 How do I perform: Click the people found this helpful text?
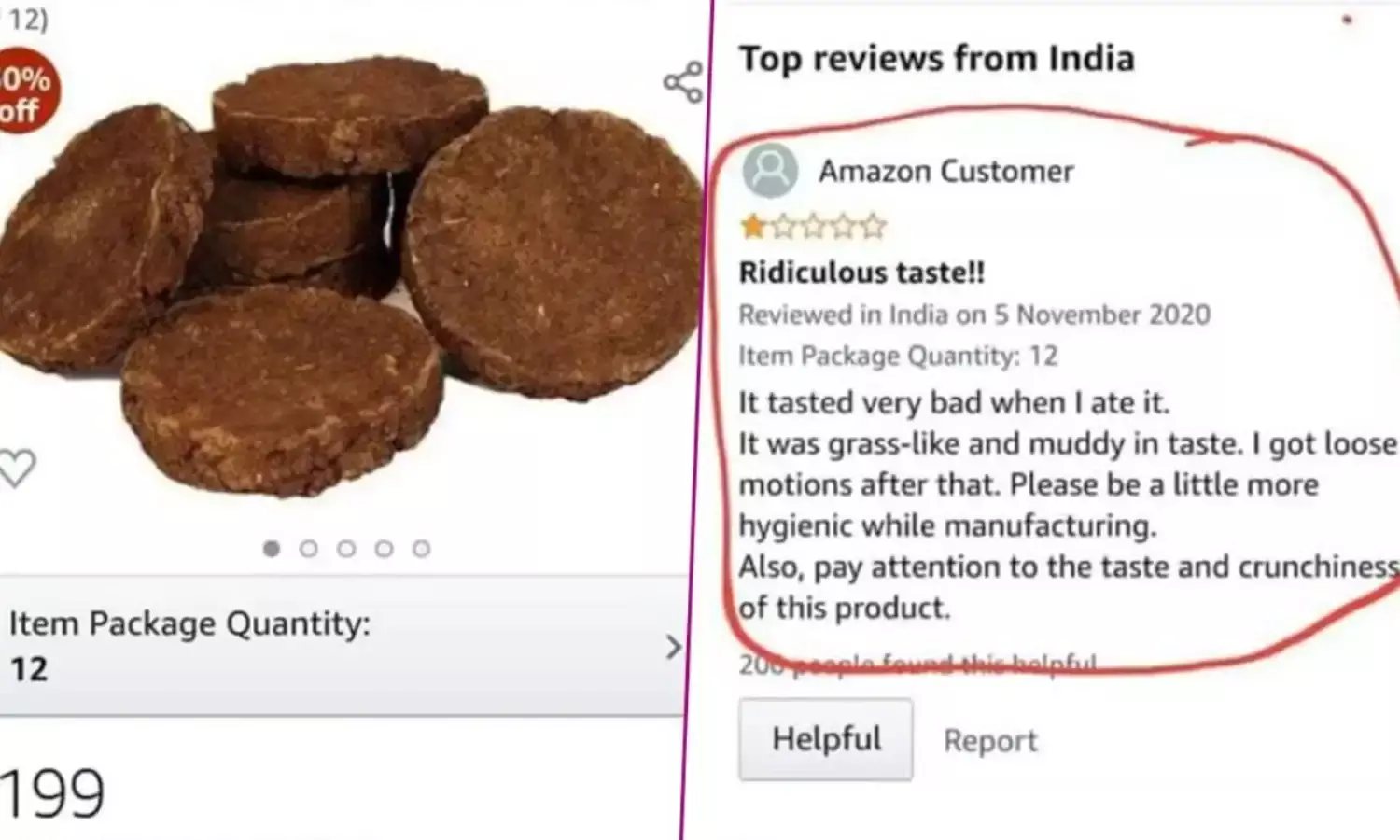click(917, 665)
